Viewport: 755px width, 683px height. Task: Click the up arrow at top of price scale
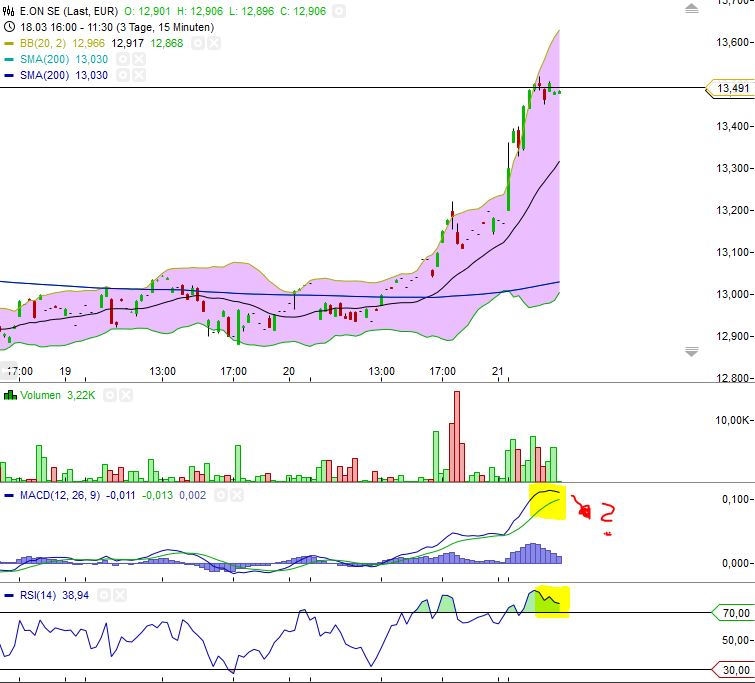[691, 9]
